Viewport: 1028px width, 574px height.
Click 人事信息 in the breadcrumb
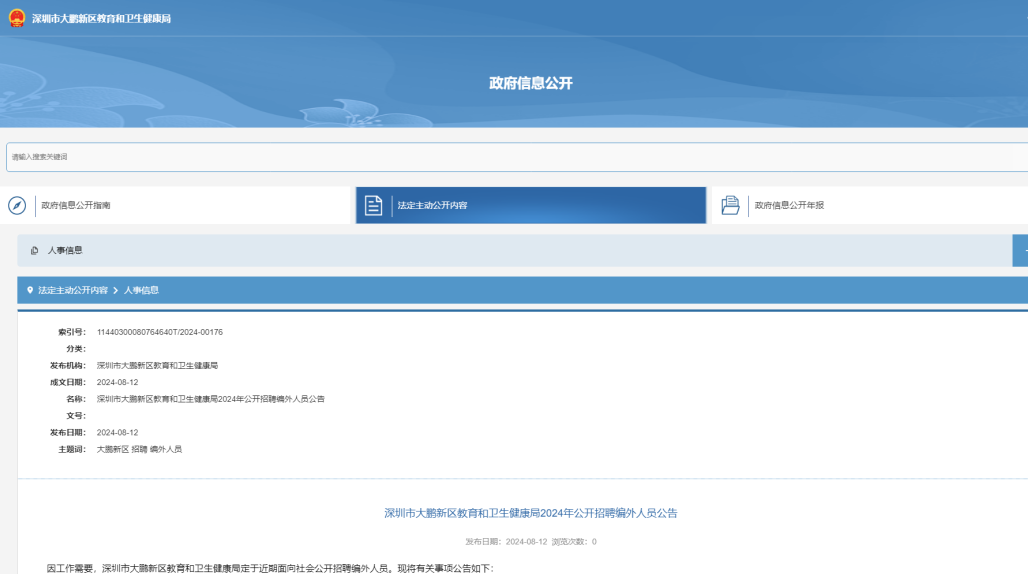[141, 290]
